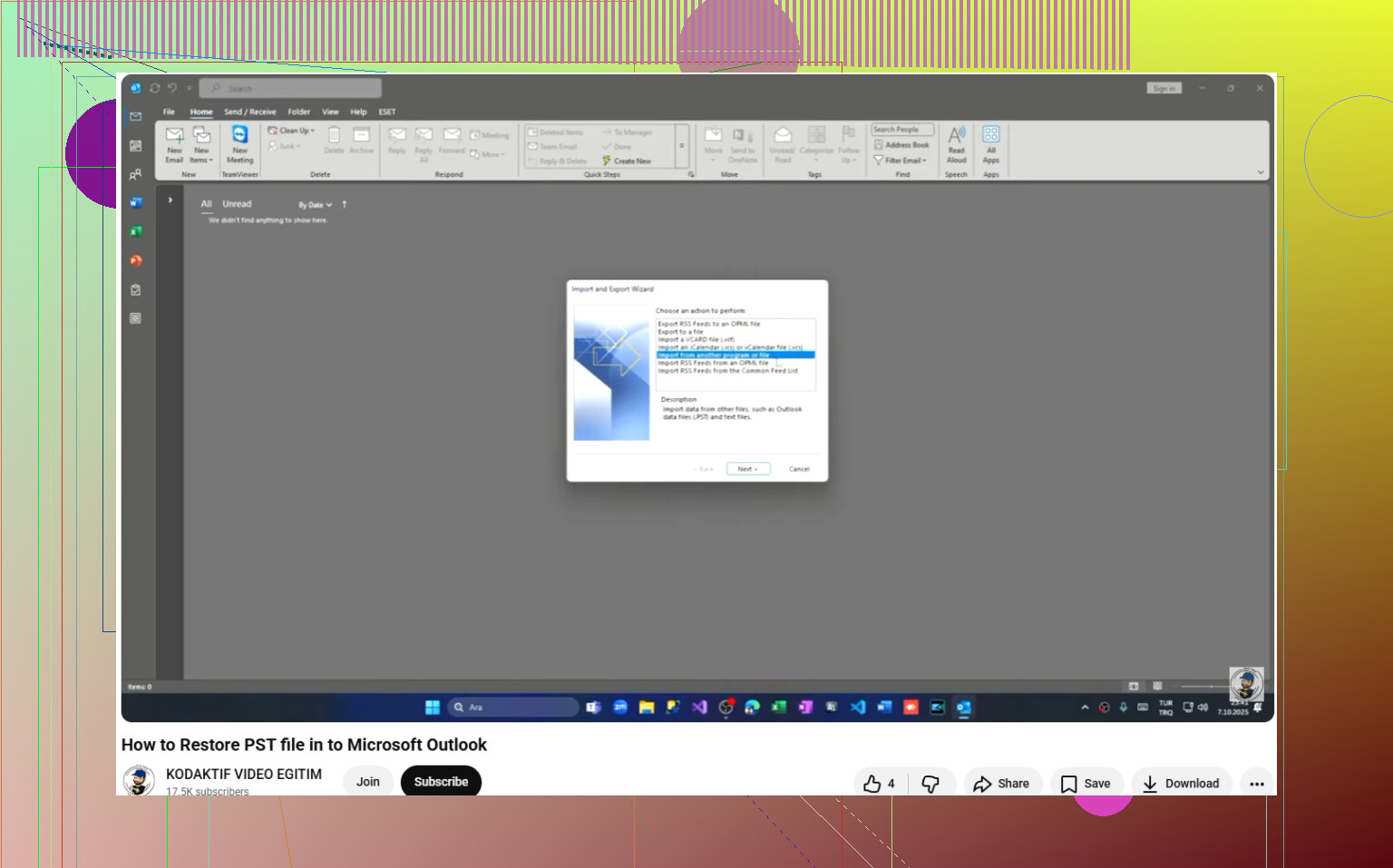Click the taskbar Ara search box

coord(513,707)
